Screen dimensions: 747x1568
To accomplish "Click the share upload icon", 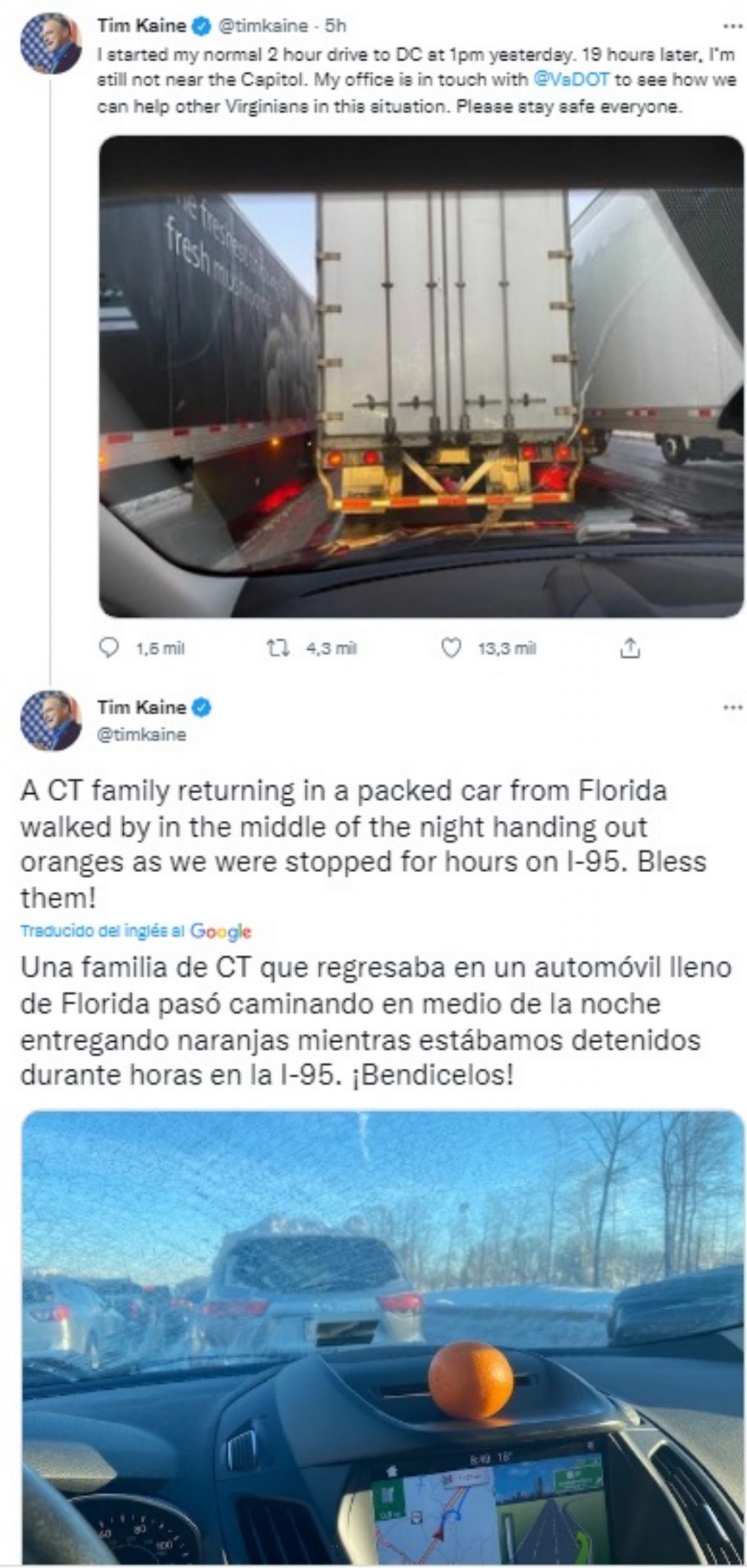I will pyautogui.click(x=631, y=648).
